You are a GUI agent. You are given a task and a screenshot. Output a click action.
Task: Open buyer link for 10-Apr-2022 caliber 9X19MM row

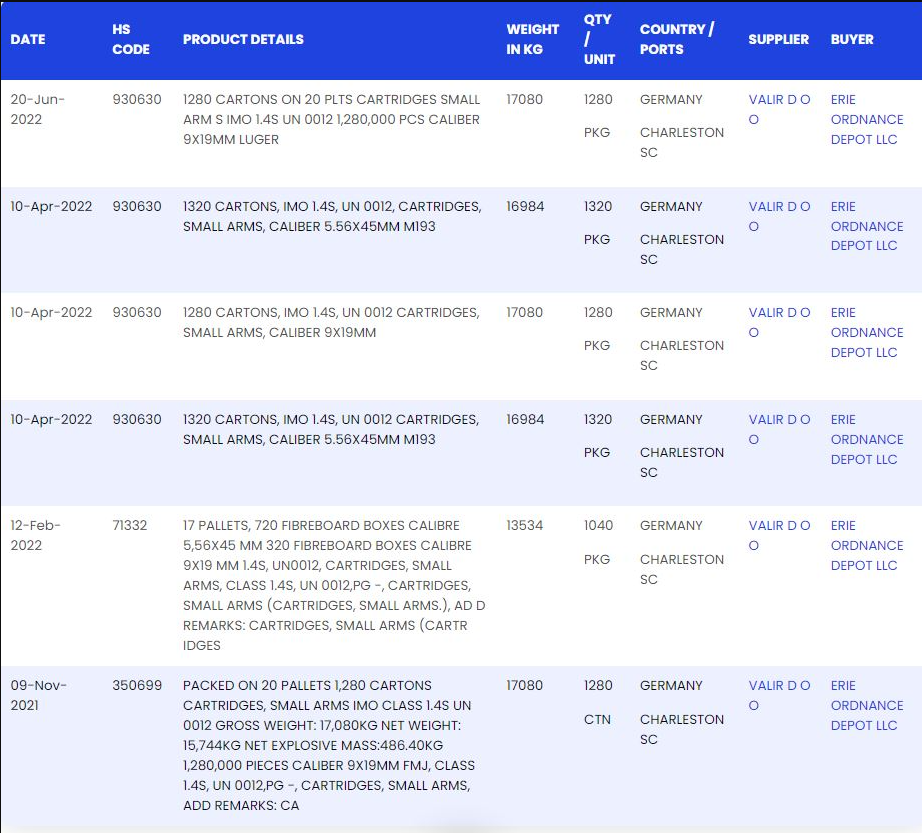coord(866,332)
